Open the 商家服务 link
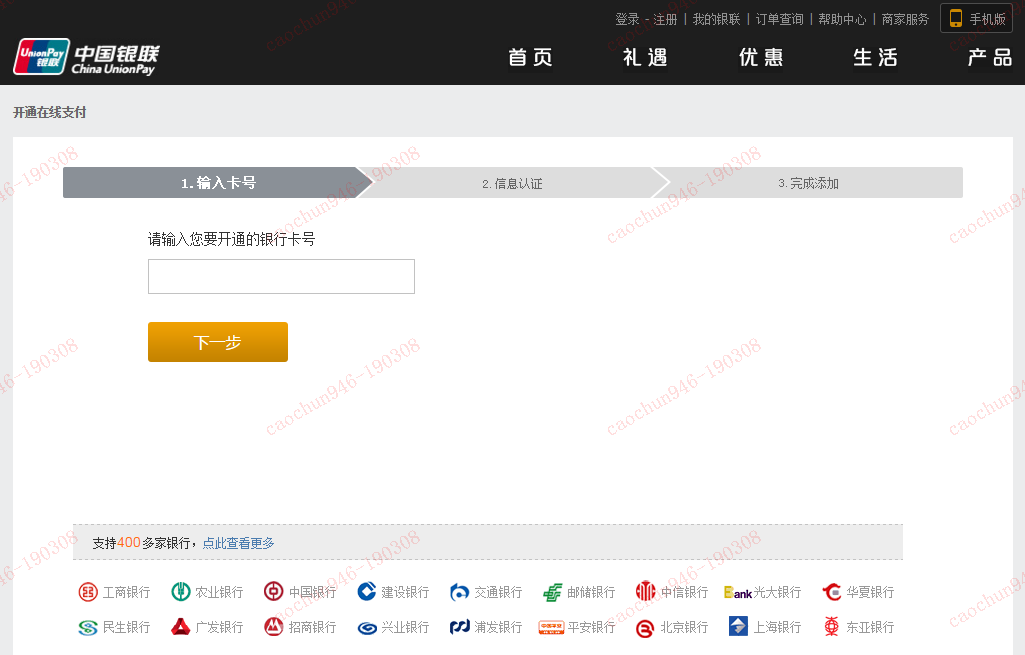 click(x=905, y=20)
